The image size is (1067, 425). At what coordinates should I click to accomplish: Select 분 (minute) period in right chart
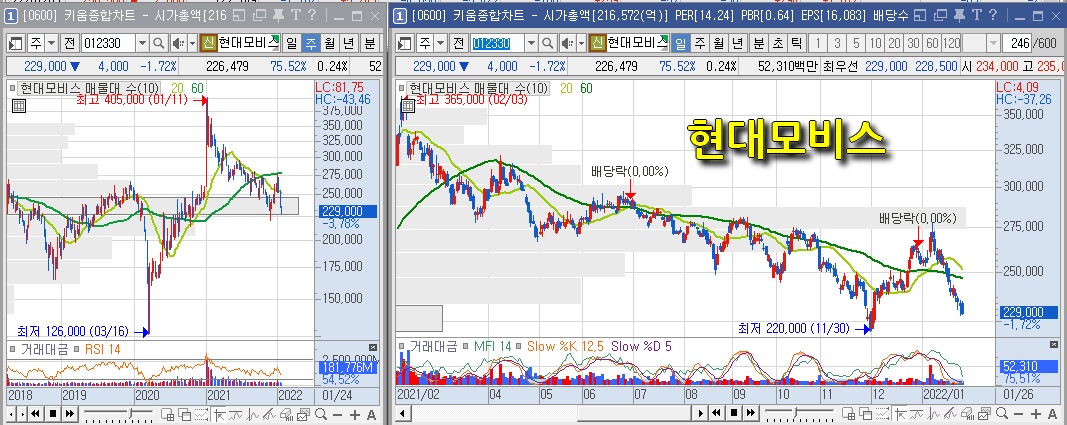click(x=758, y=44)
